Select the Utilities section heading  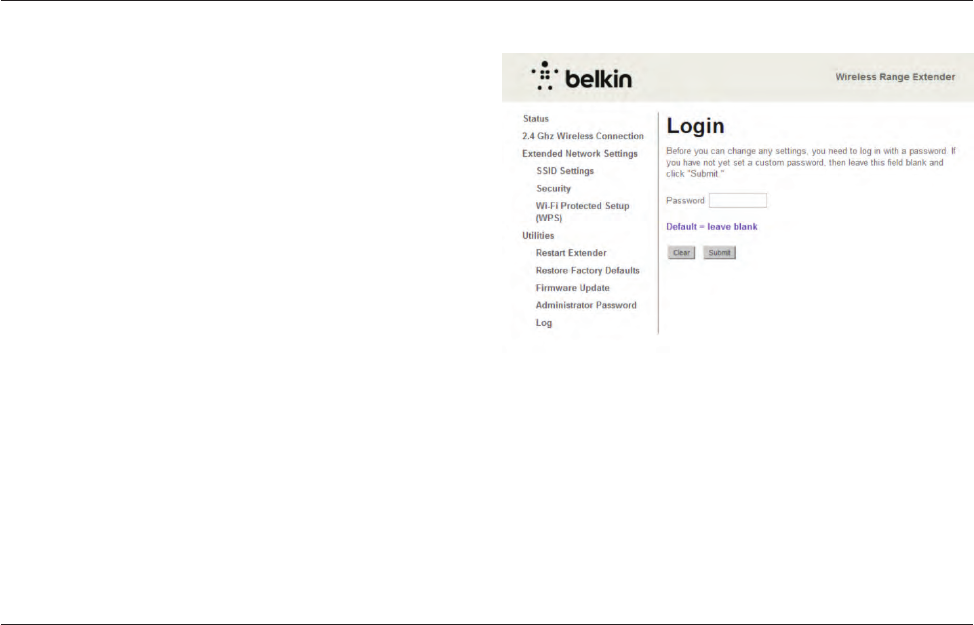(538, 235)
